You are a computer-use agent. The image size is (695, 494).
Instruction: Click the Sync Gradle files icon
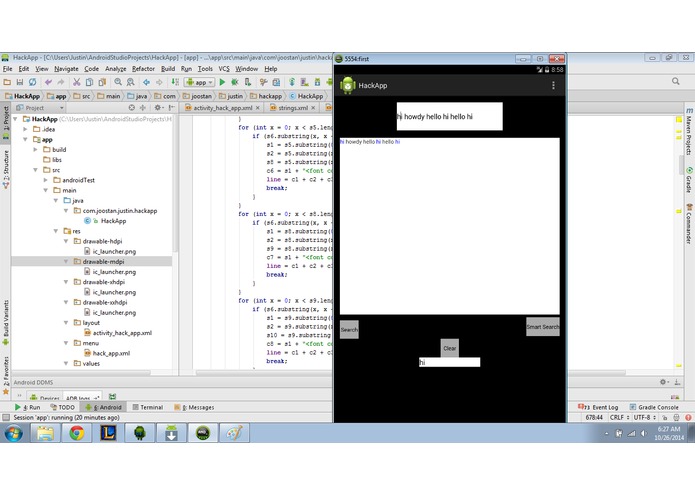click(x=292, y=82)
